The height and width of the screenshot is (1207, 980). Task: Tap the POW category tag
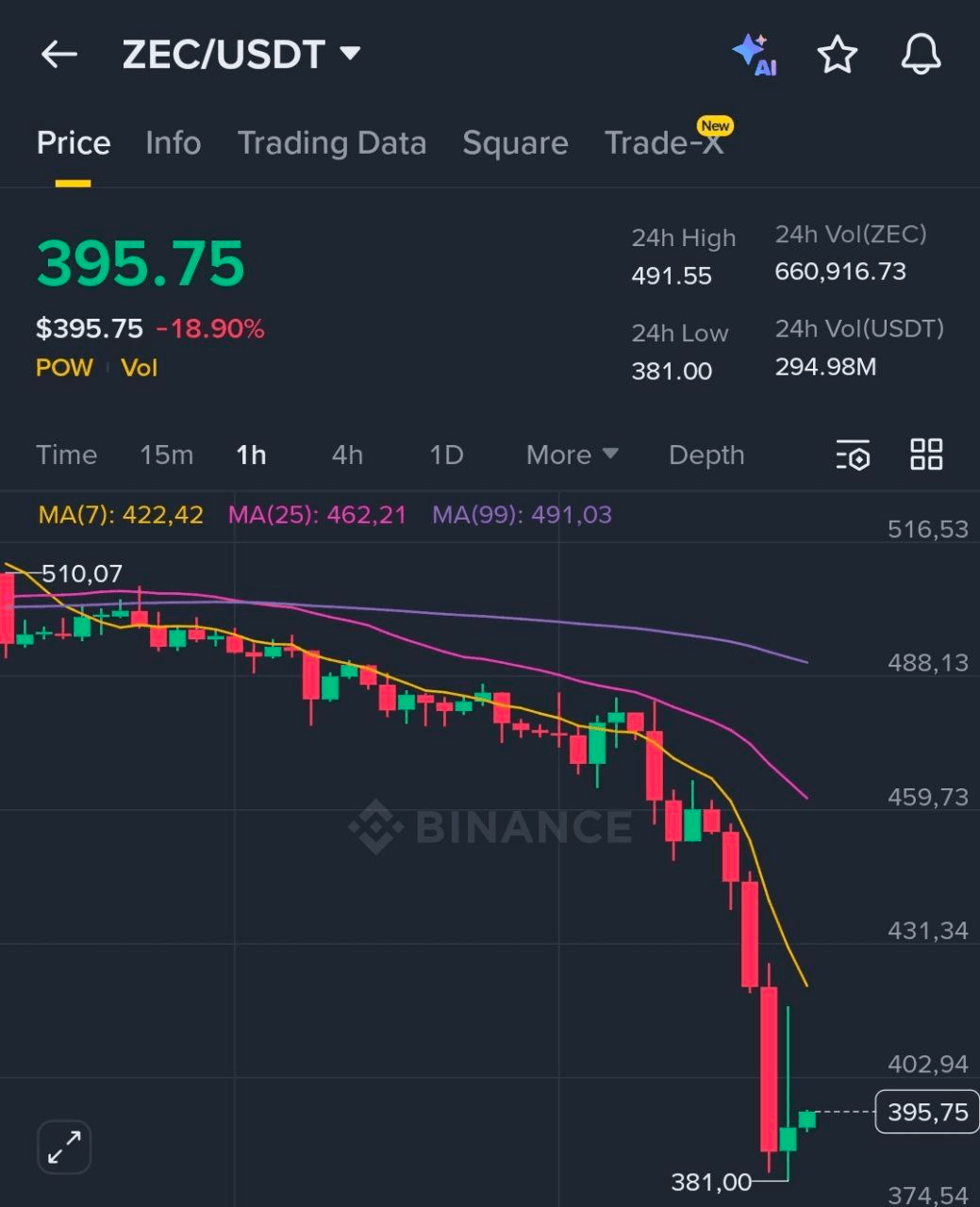(x=64, y=368)
